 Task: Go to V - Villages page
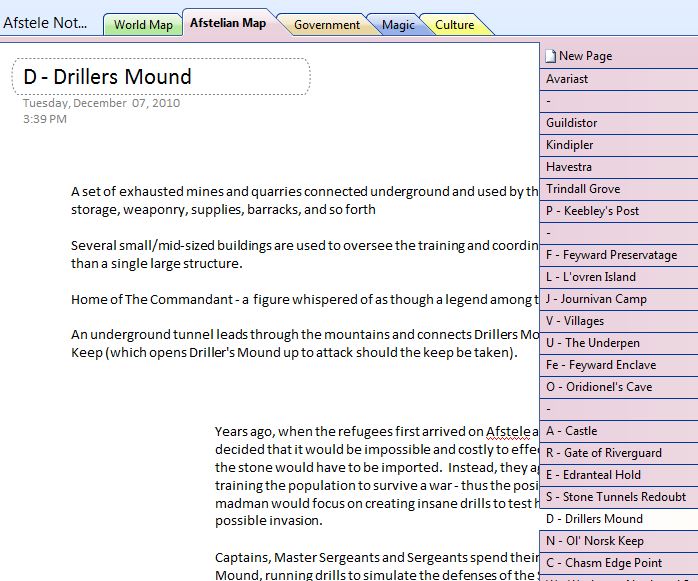pos(619,321)
